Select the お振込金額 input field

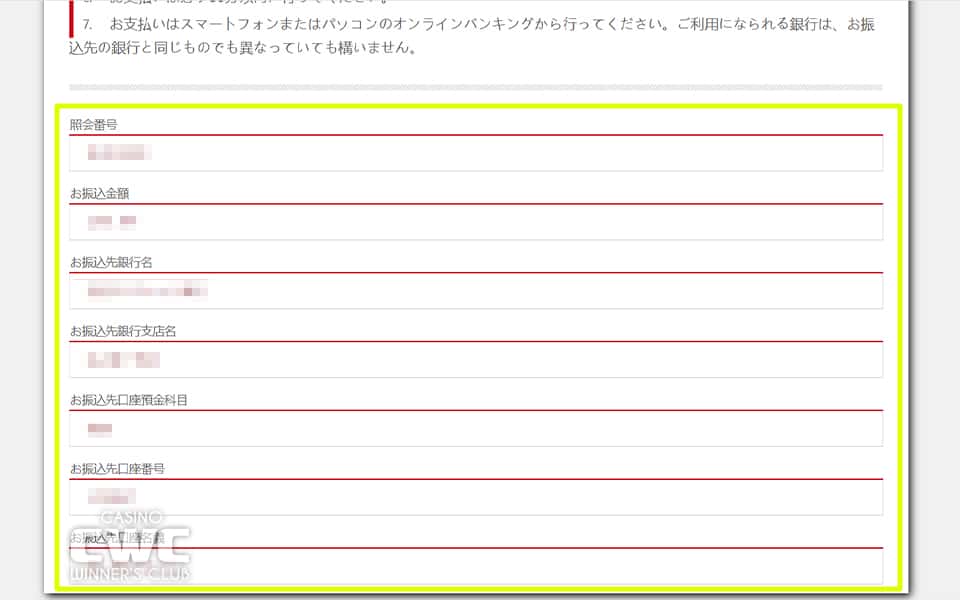475,222
